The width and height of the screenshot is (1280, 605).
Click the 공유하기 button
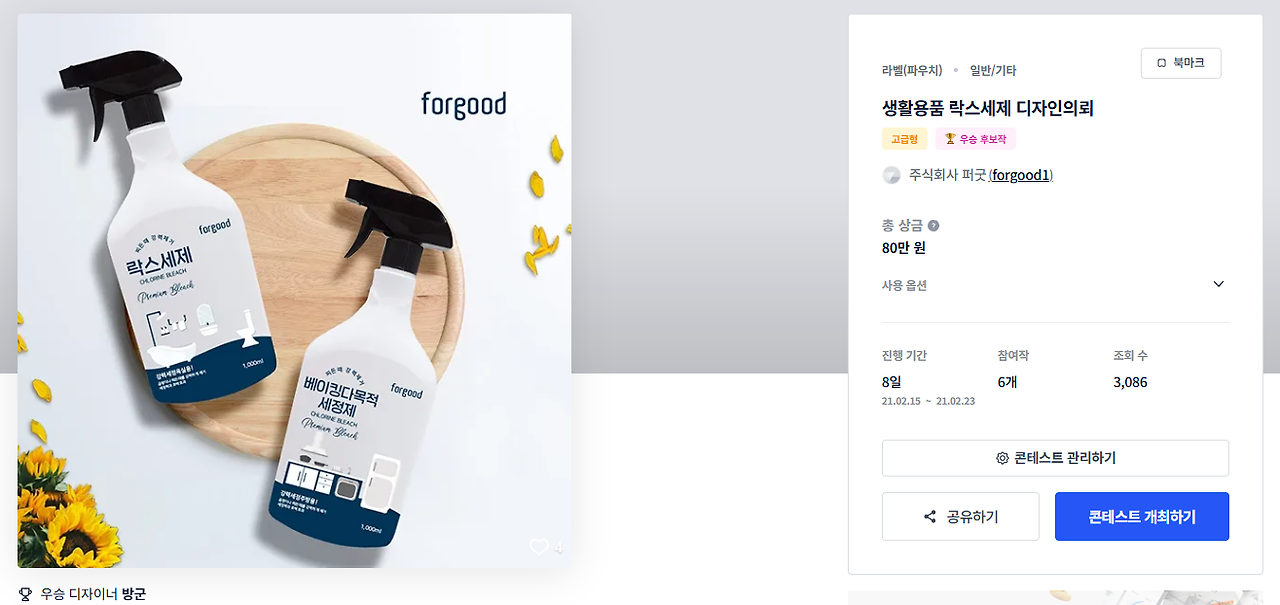coord(960,516)
